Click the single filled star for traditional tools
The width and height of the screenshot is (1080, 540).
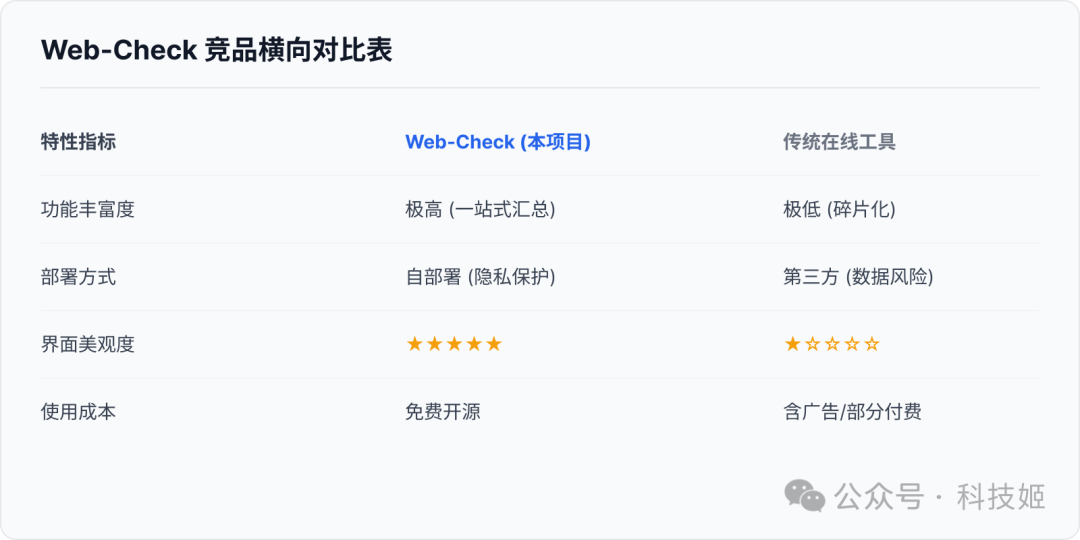[793, 344]
